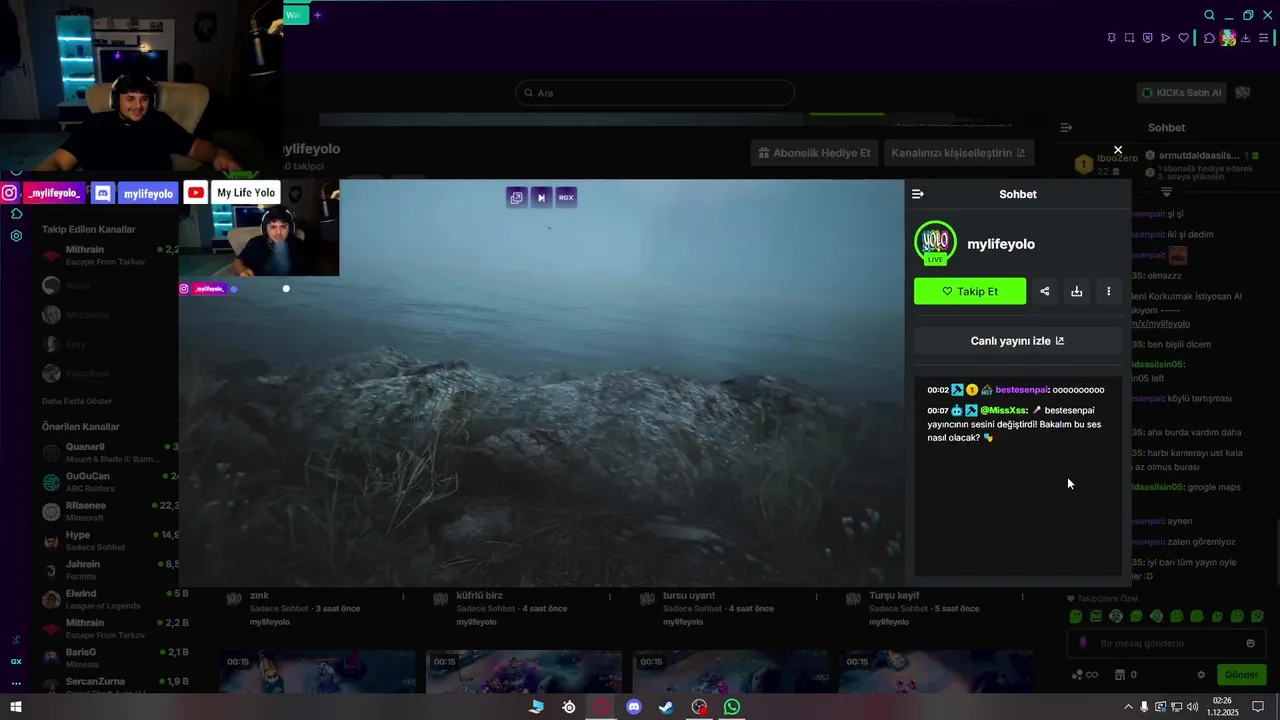Click the mylifeyolo avatar with LIVE badge
This screenshot has width=1280, height=720.
[x=935, y=243]
